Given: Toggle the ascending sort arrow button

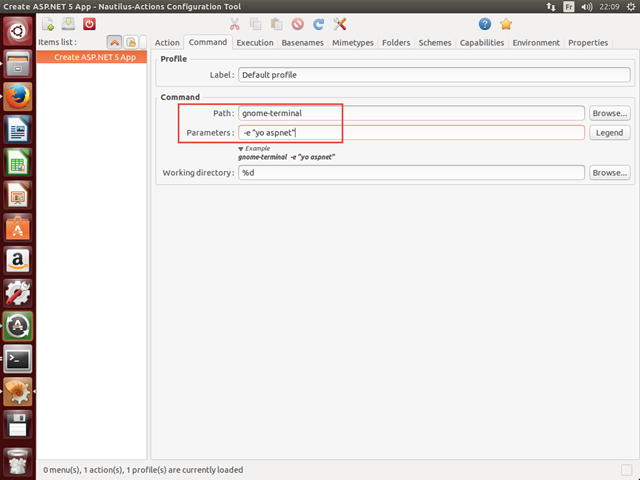Looking at the screenshot, I should [114, 42].
